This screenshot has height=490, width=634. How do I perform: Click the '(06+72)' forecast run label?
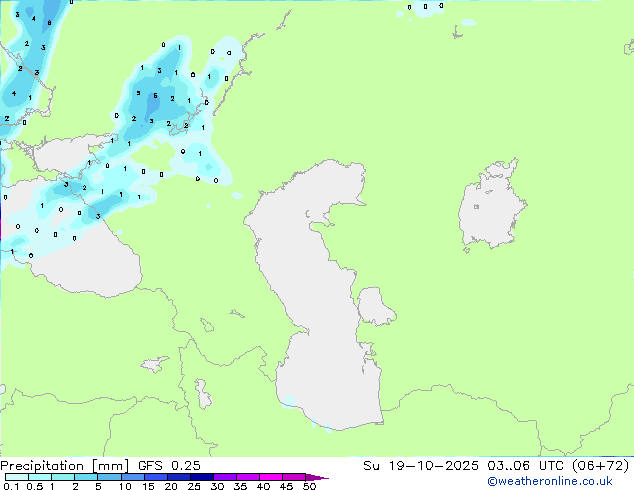600,466
